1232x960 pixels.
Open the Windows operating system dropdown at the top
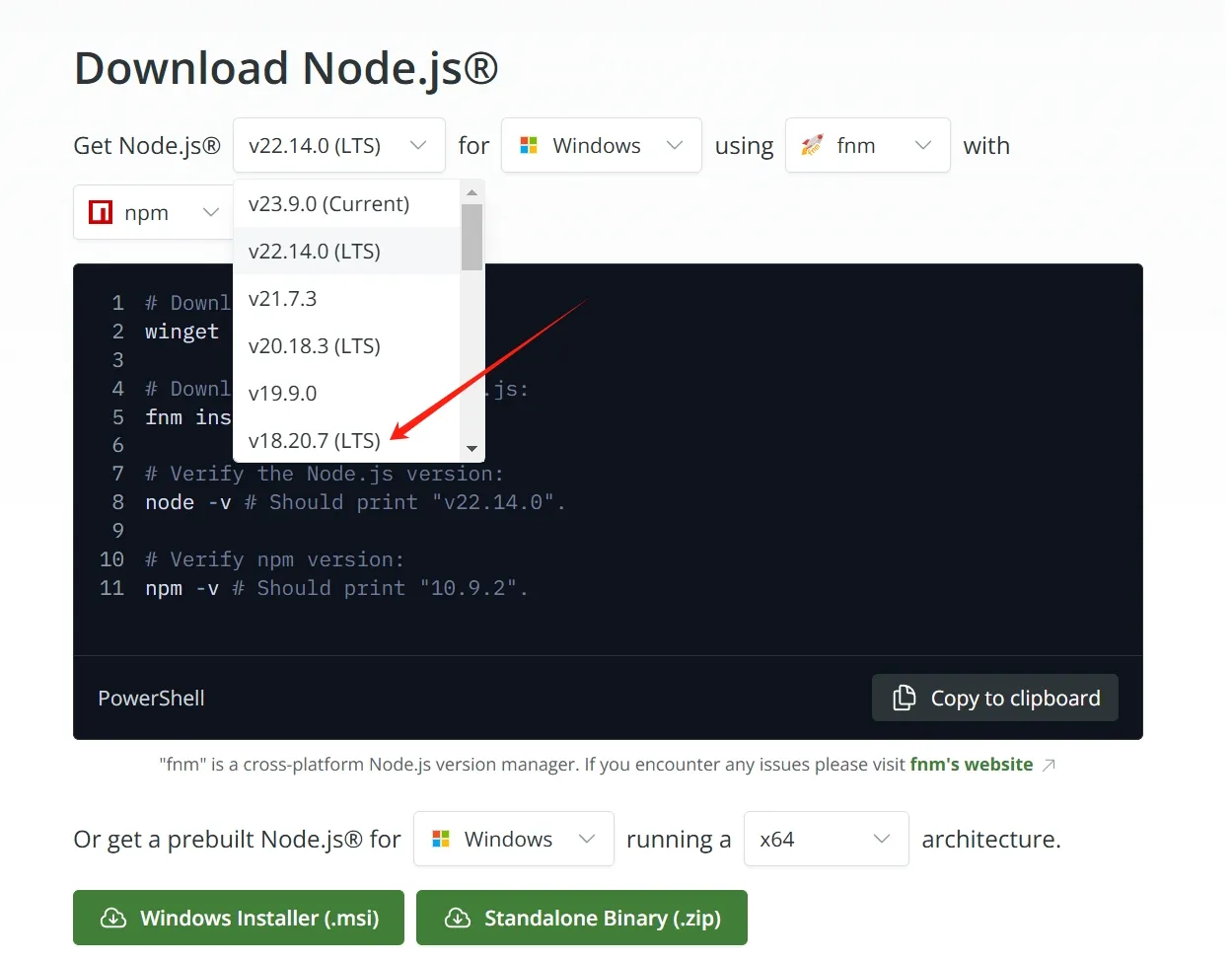click(602, 145)
